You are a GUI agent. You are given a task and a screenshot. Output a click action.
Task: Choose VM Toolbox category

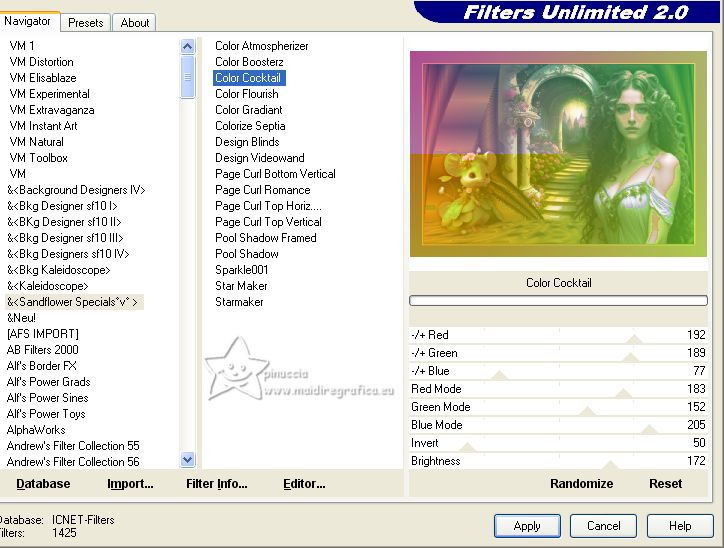coord(38,158)
